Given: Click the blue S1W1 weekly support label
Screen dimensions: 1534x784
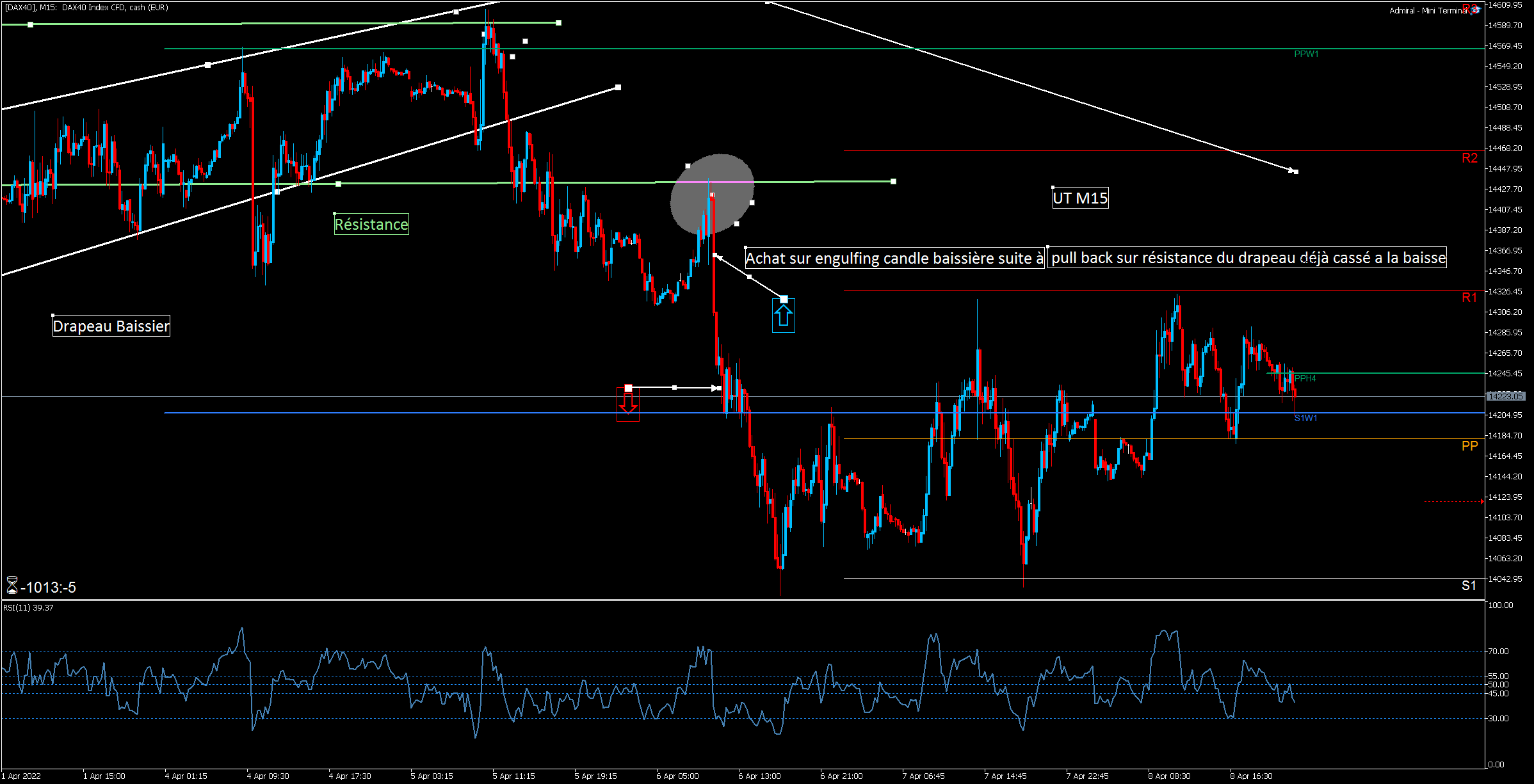Looking at the screenshot, I should pyautogui.click(x=1305, y=418).
